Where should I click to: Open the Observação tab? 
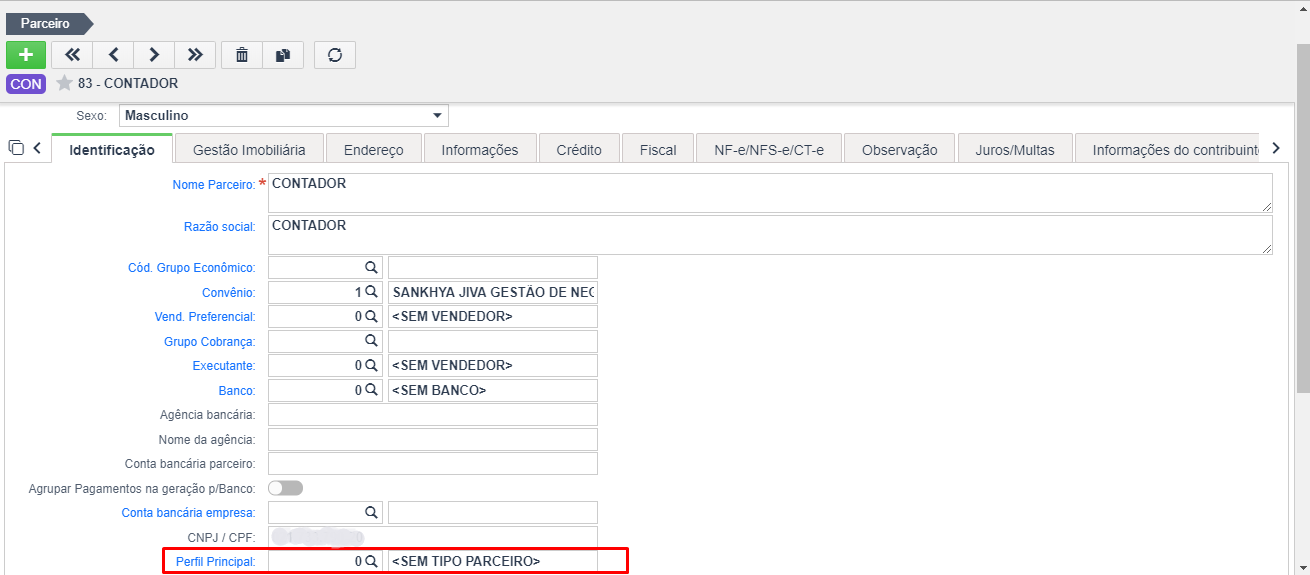tap(899, 149)
